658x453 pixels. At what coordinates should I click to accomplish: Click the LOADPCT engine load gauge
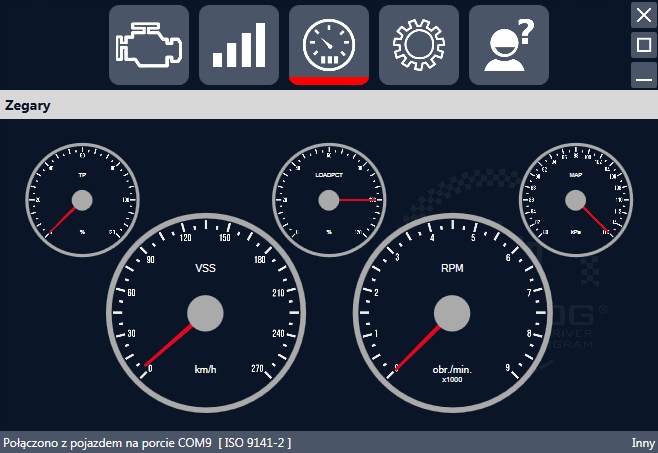pos(329,200)
